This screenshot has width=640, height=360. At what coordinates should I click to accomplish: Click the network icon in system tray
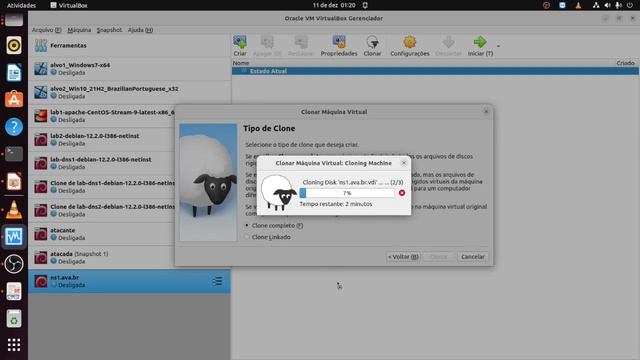click(x=596, y=5)
